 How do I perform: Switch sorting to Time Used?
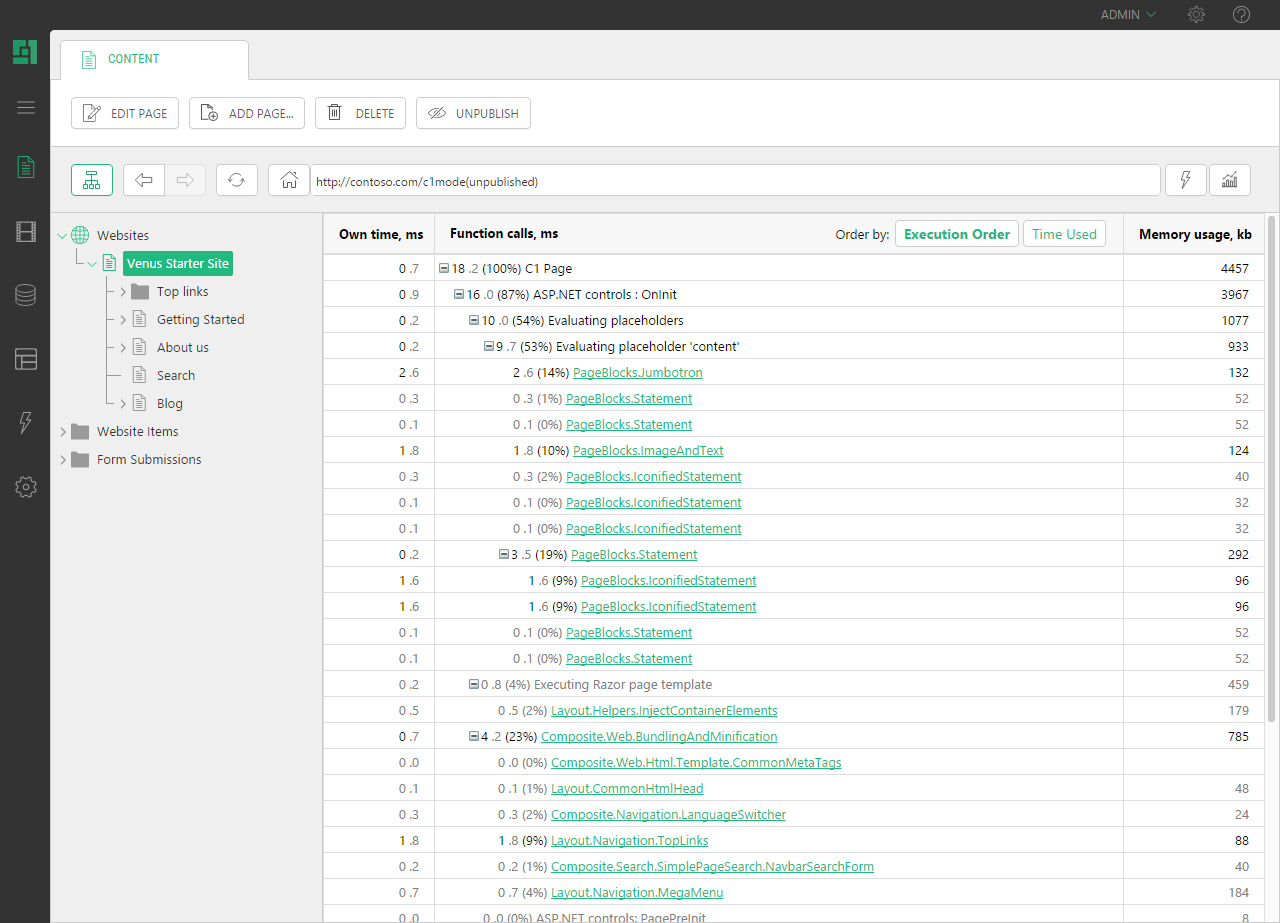pyautogui.click(x=1063, y=233)
